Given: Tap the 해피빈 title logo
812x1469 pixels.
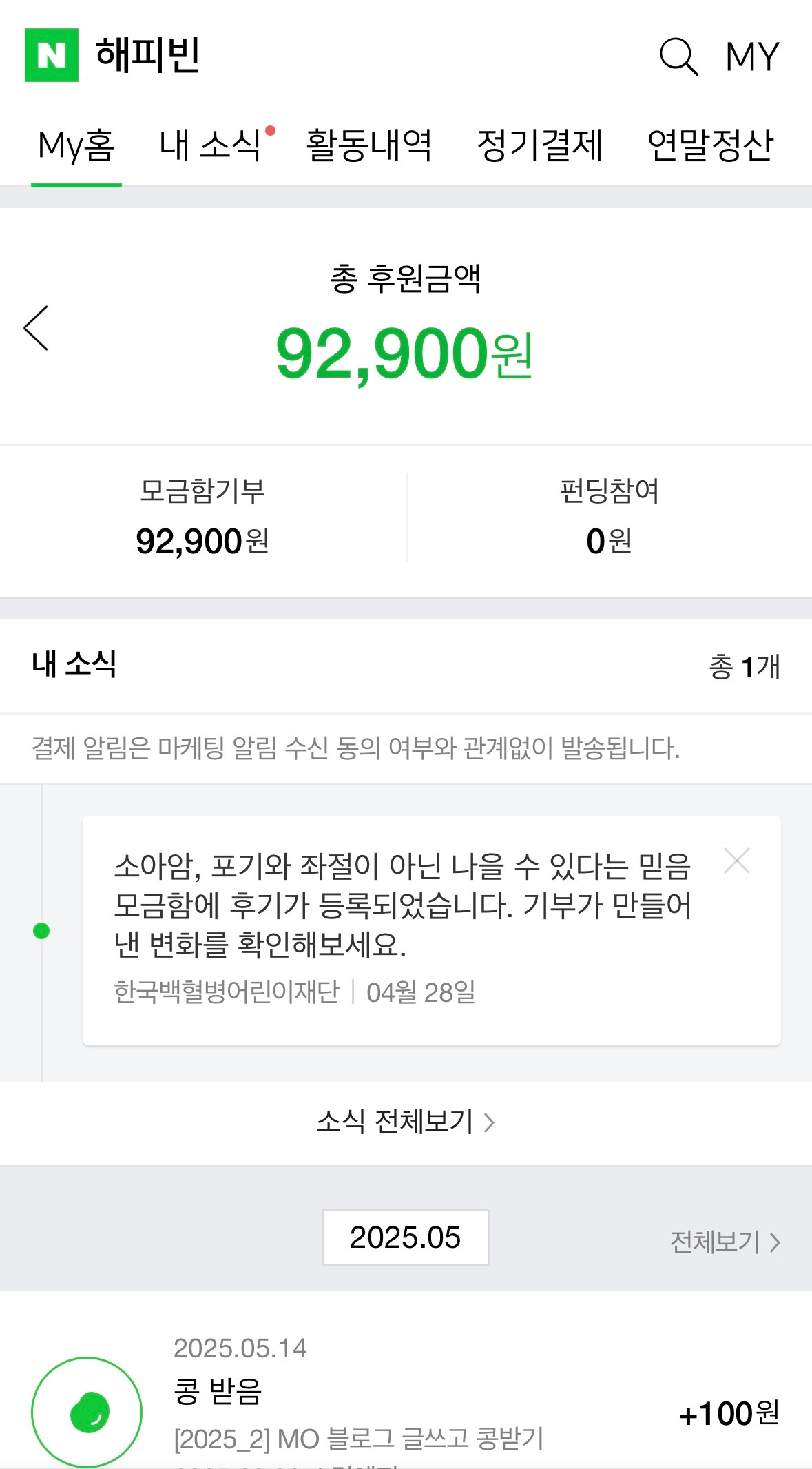Looking at the screenshot, I should pyautogui.click(x=147, y=55).
